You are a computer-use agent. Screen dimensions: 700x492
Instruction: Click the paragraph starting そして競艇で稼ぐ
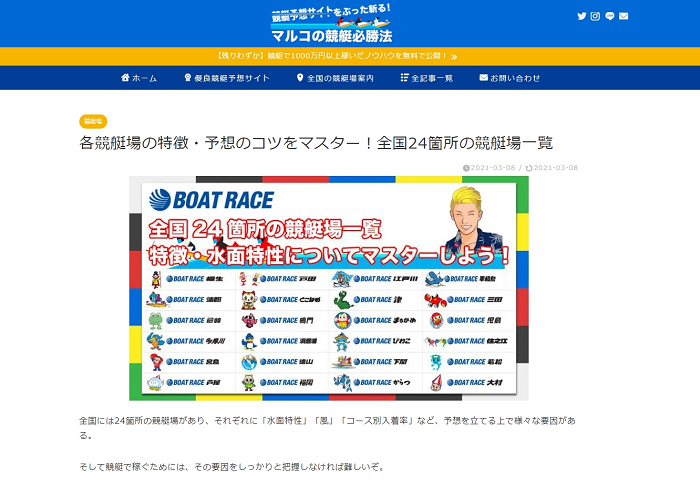point(232,467)
